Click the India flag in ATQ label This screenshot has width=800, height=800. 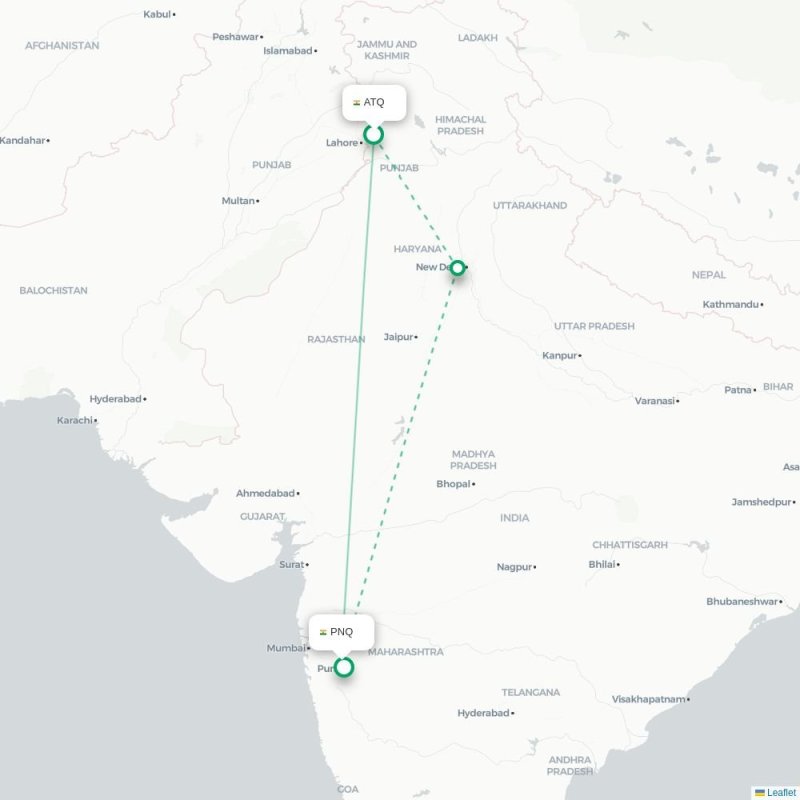[x=357, y=103]
